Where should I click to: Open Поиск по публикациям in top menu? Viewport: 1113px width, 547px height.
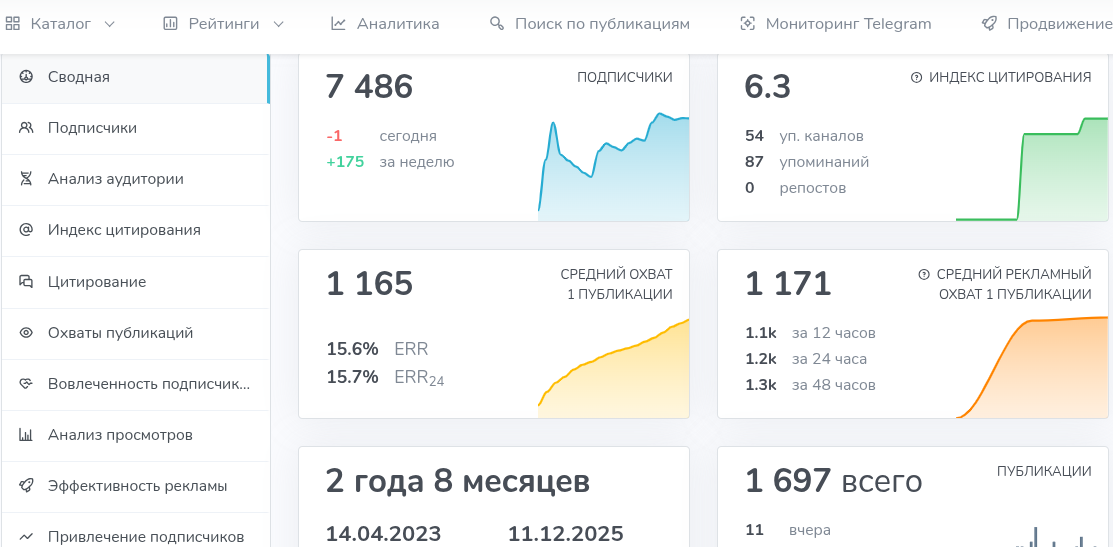pos(590,23)
